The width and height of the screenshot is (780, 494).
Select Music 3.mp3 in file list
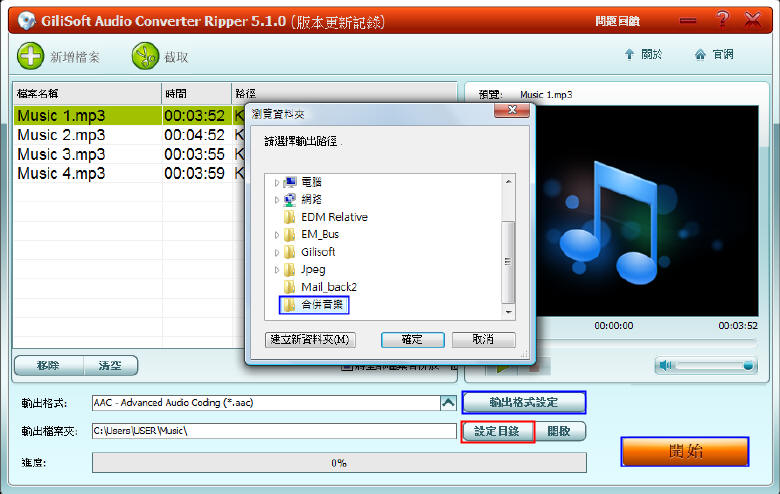pos(61,154)
